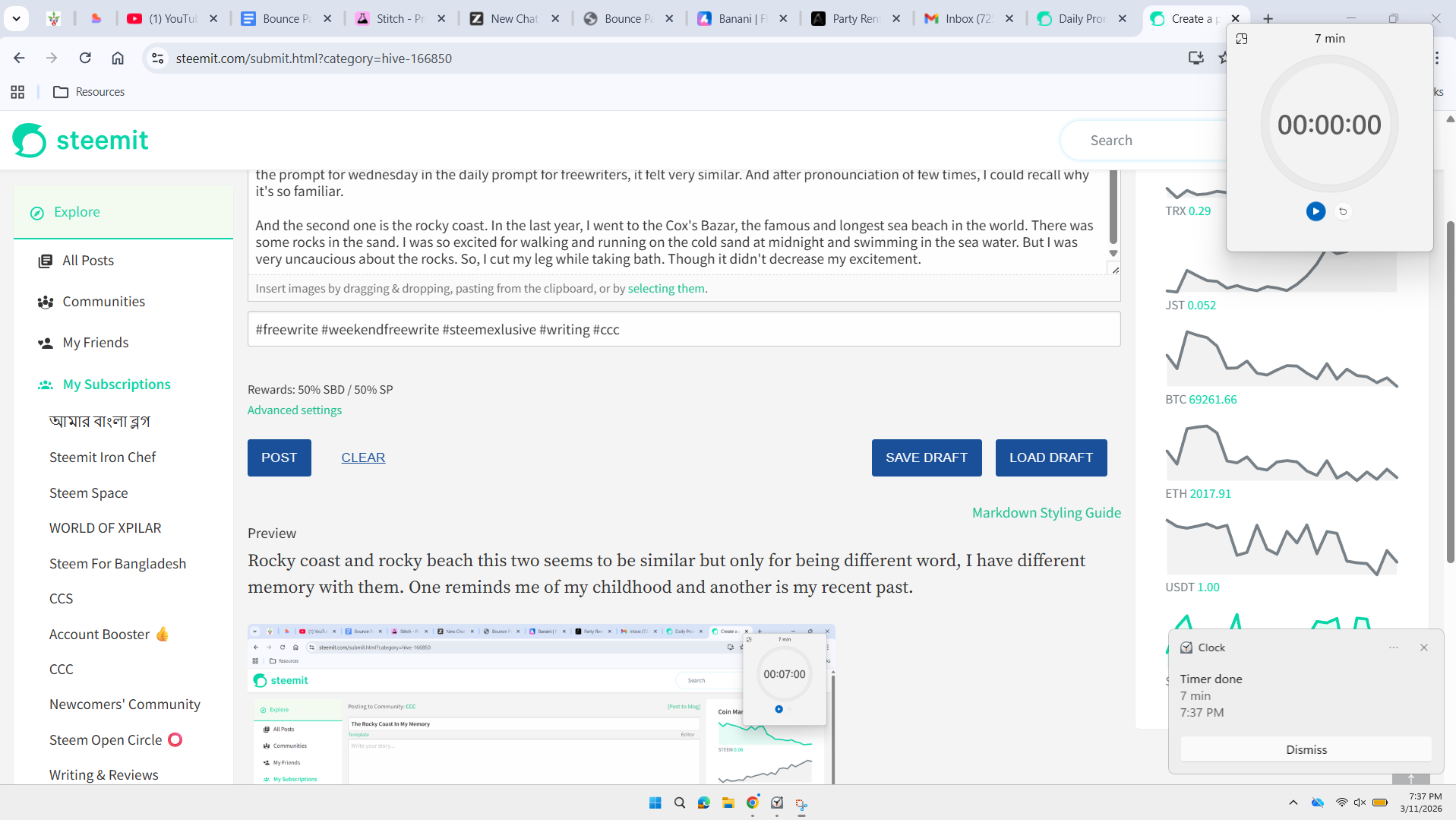Open a new browser tab
The width and height of the screenshot is (1456, 820).
[1268, 18]
